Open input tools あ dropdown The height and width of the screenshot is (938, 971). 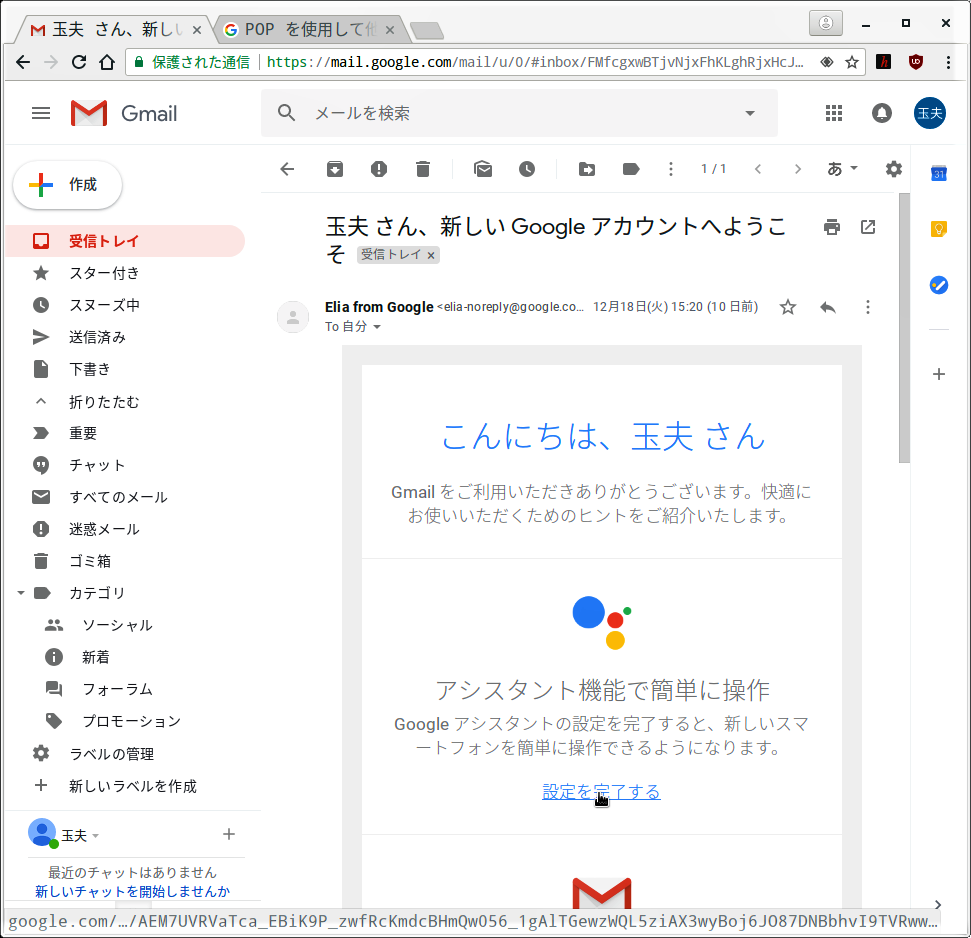pos(843,169)
